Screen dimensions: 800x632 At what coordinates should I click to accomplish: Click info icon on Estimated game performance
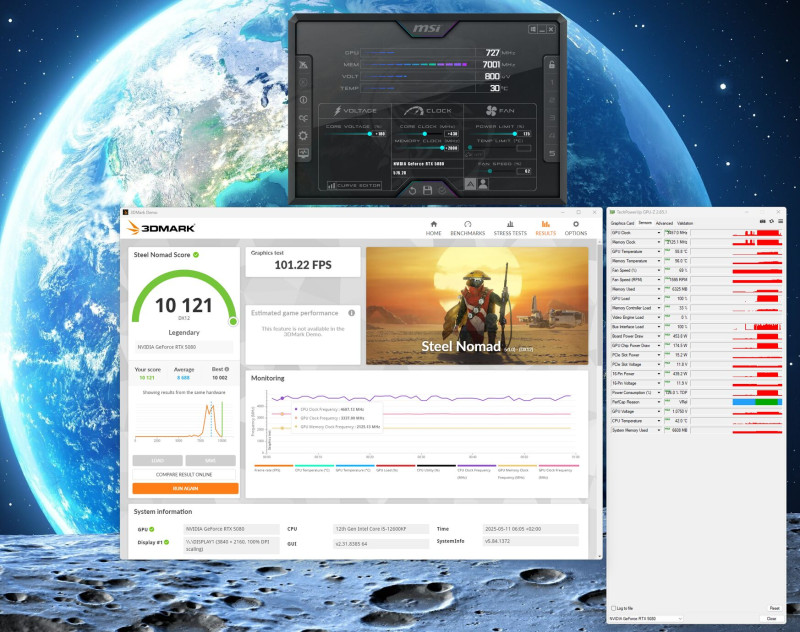352,313
